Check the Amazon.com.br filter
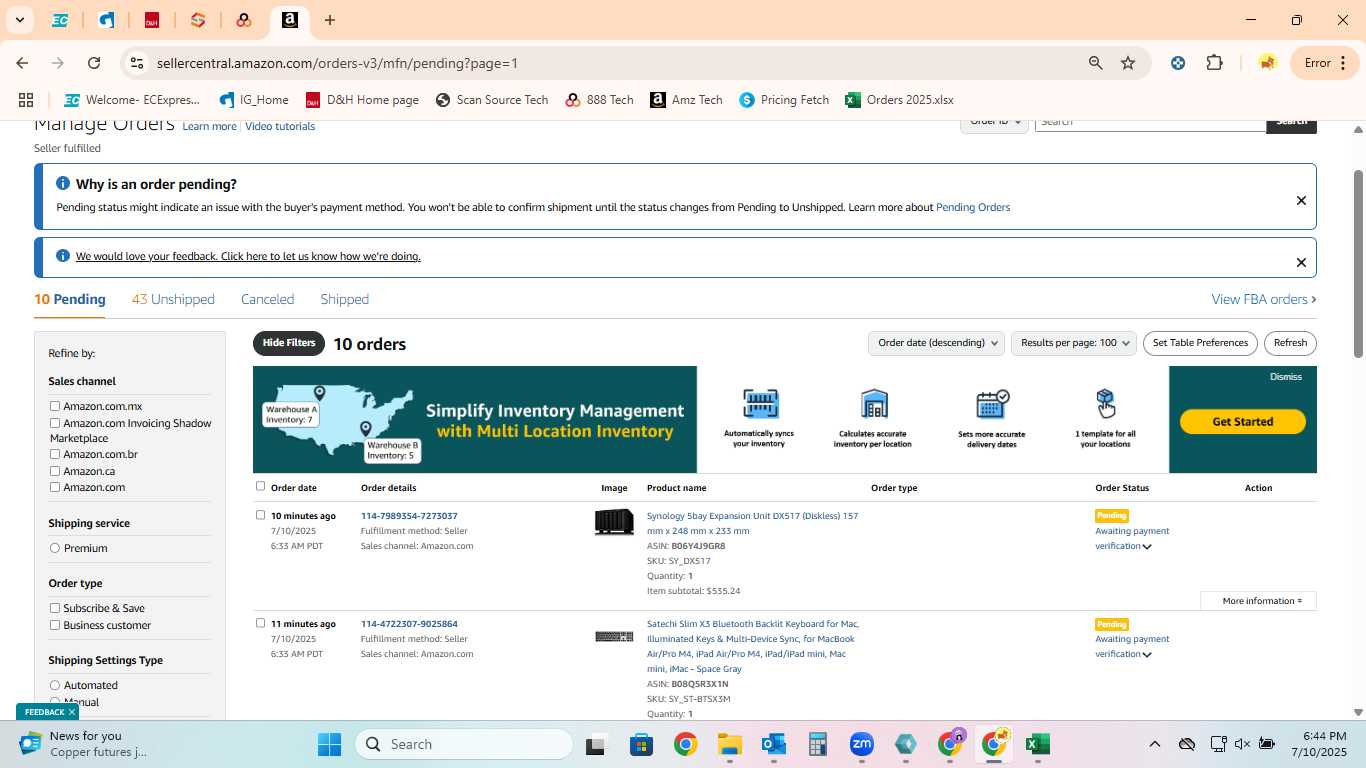 click(55, 454)
